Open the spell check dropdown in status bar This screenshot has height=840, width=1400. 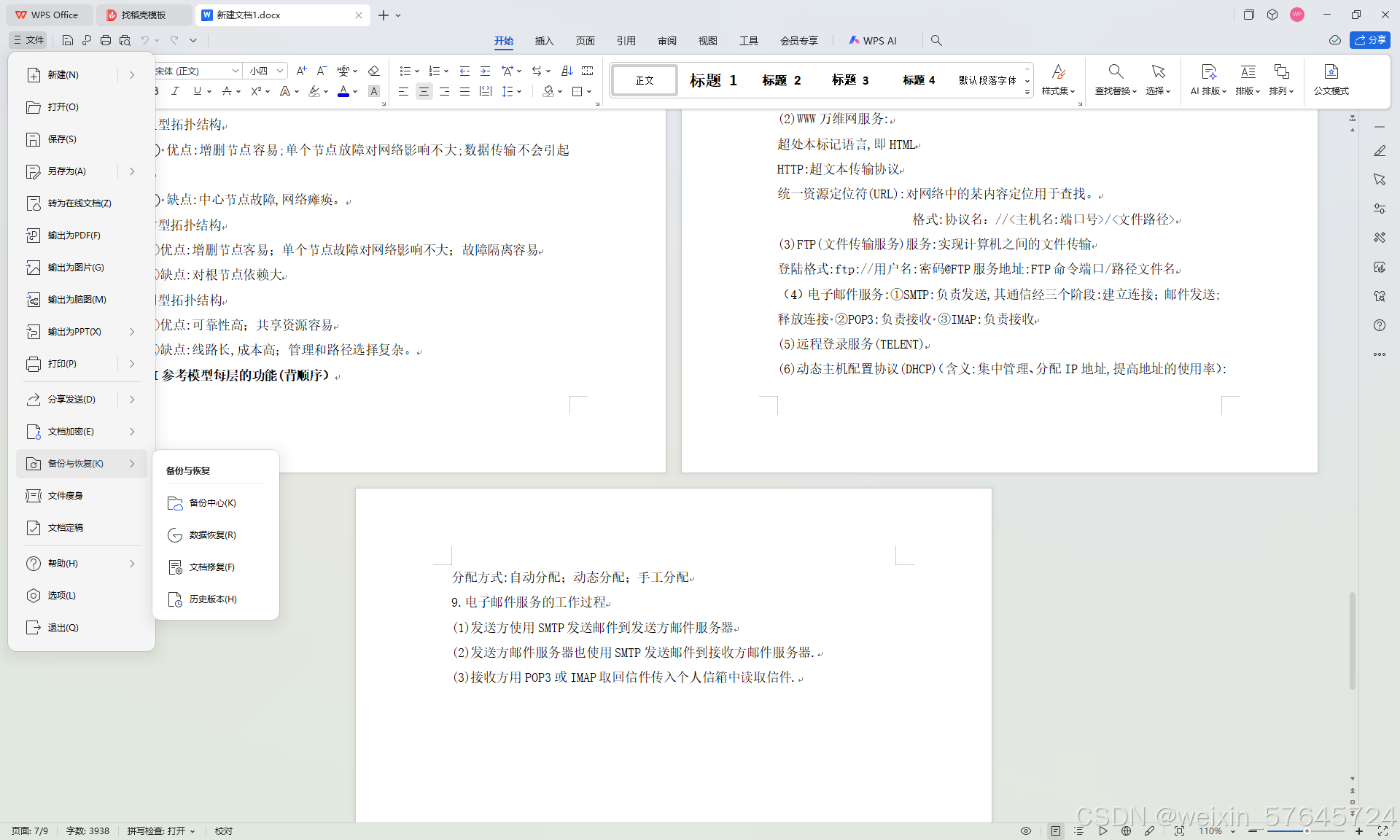[x=192, y=831]
